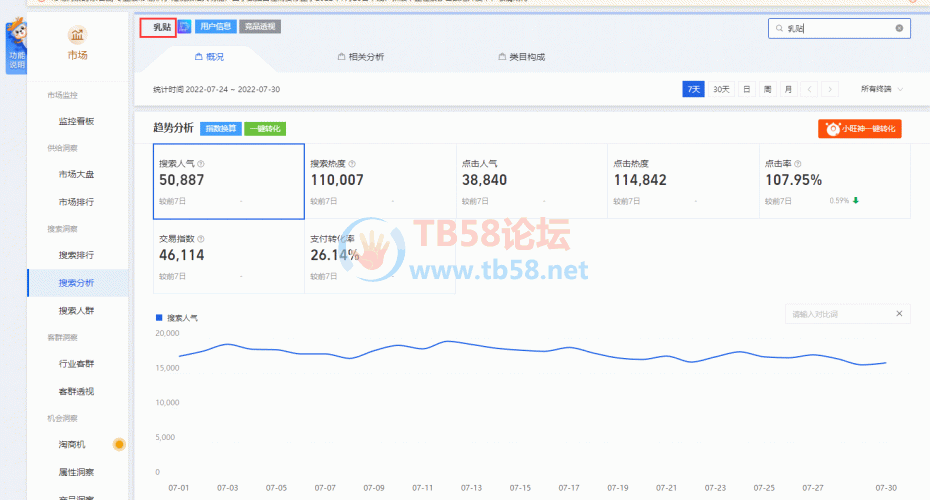
Task: Open the 功能说明 mascot help widget
Action: [x=16, y=45]
